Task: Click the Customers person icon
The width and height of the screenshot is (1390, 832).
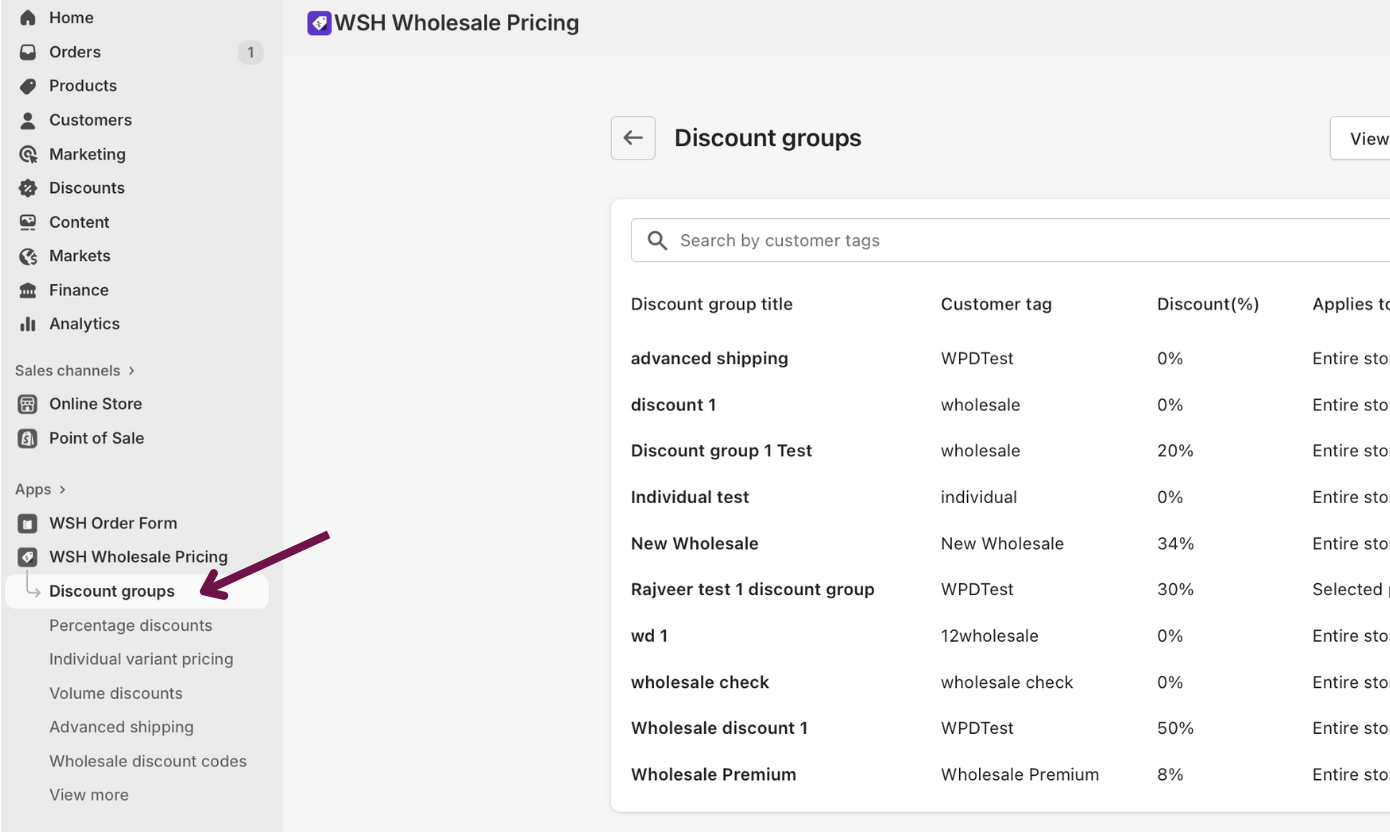Action: tap(28, 120)
